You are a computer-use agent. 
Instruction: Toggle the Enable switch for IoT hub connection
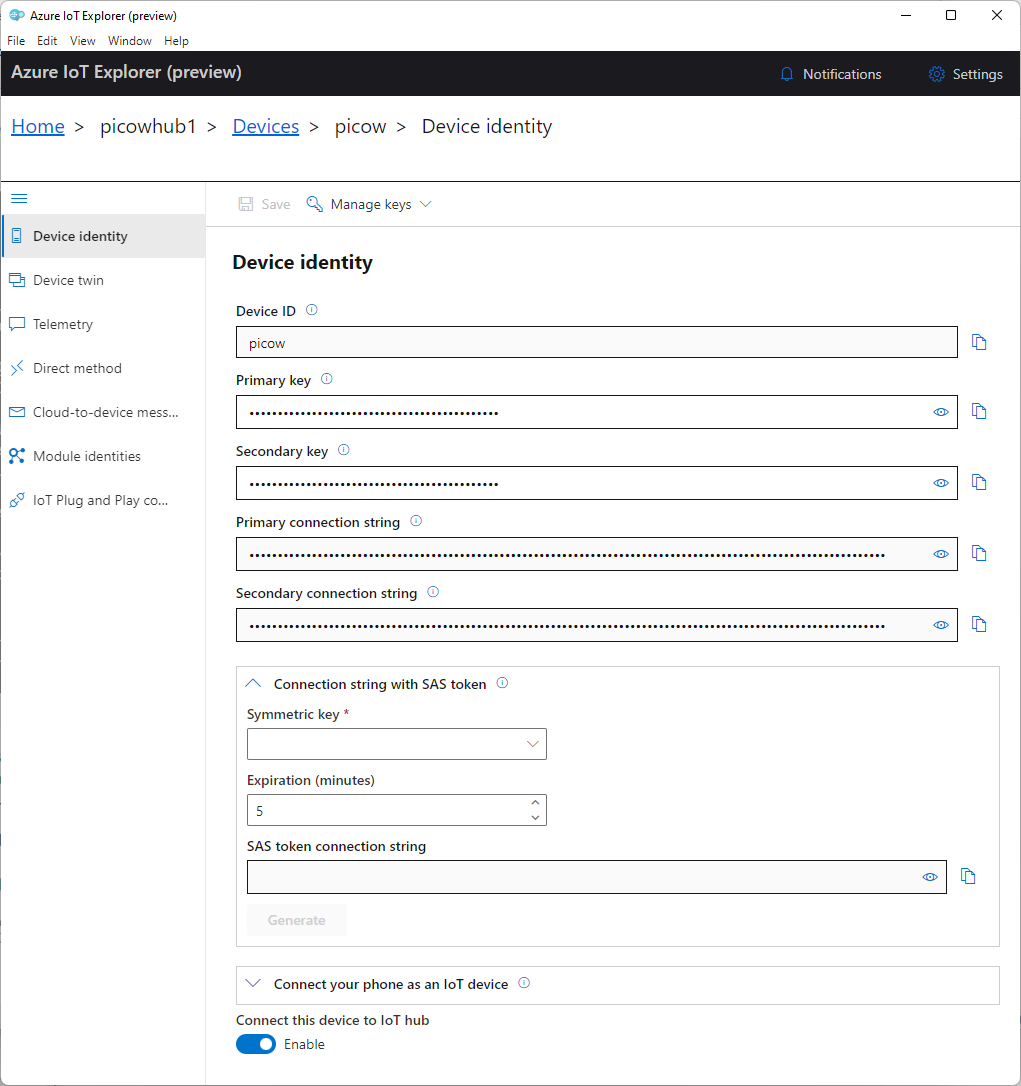[256, 1044]
